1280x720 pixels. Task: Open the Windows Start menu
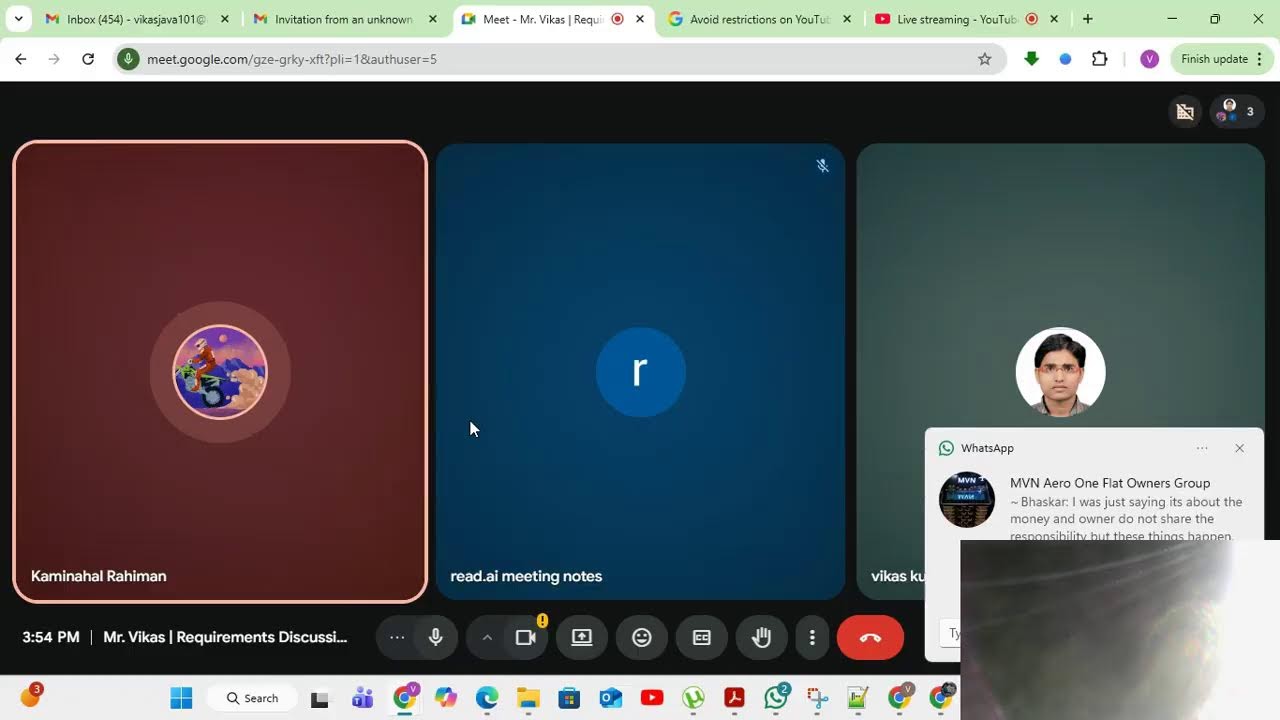tap(181, 698)
